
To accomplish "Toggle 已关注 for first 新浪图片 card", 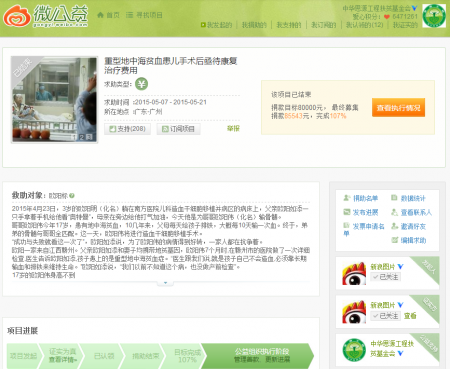I will click(386, 277).
